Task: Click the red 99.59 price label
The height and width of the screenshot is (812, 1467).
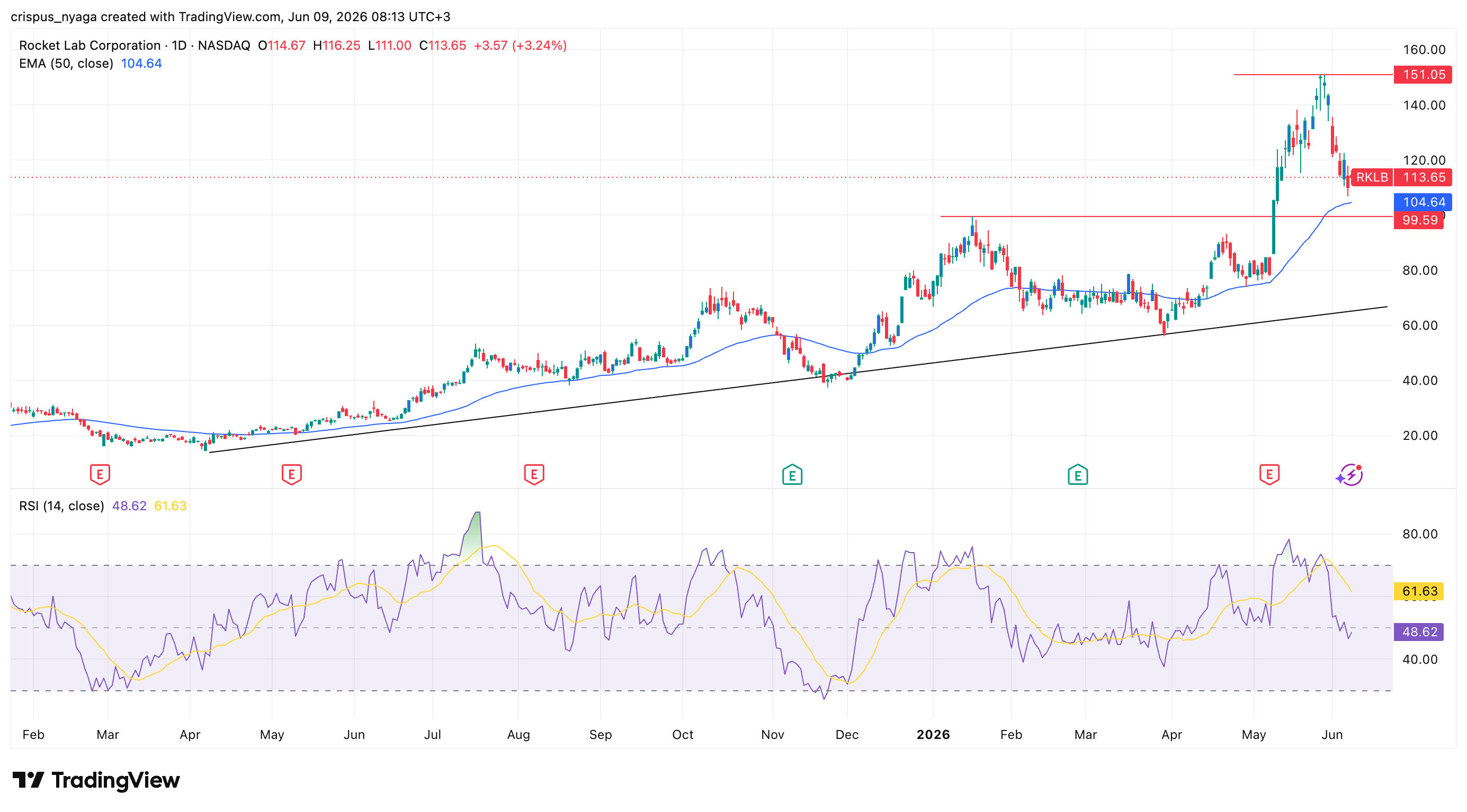Action: (1419, 220)
